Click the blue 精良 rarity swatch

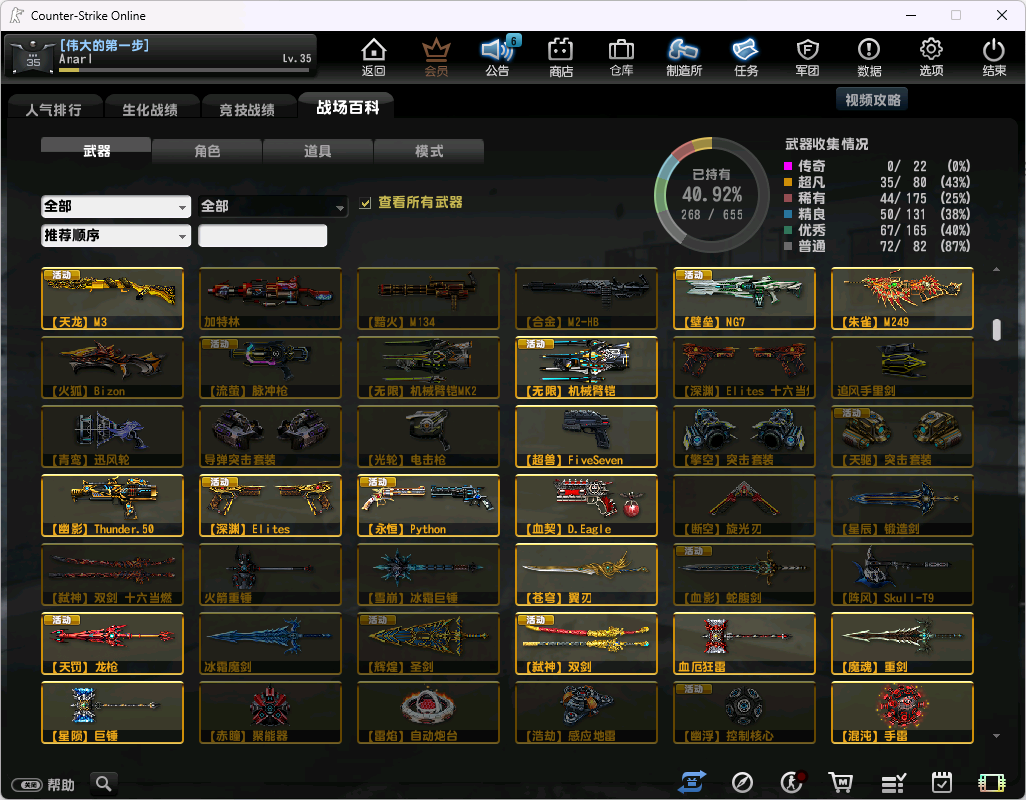788,214
